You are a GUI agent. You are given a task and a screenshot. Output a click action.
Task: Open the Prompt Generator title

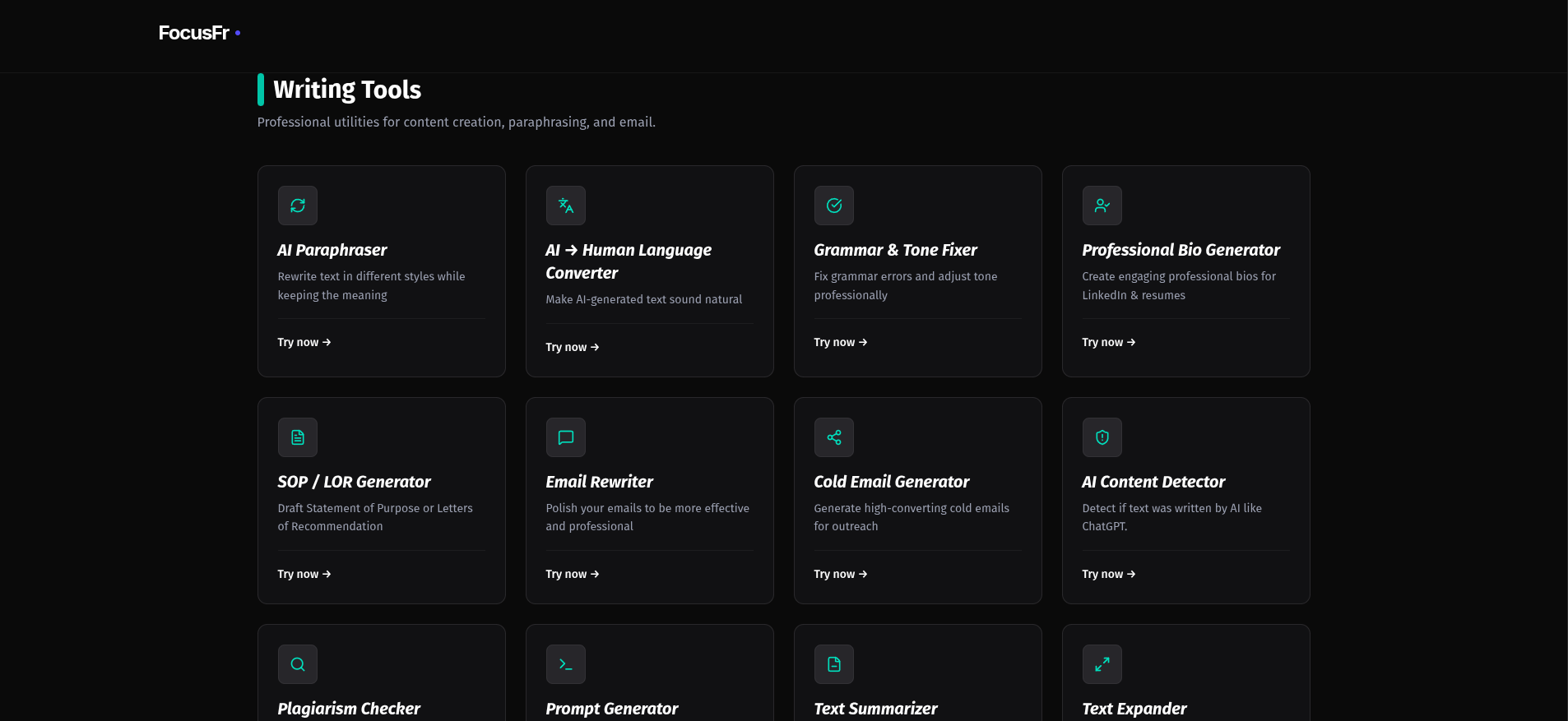pos(612,709)
